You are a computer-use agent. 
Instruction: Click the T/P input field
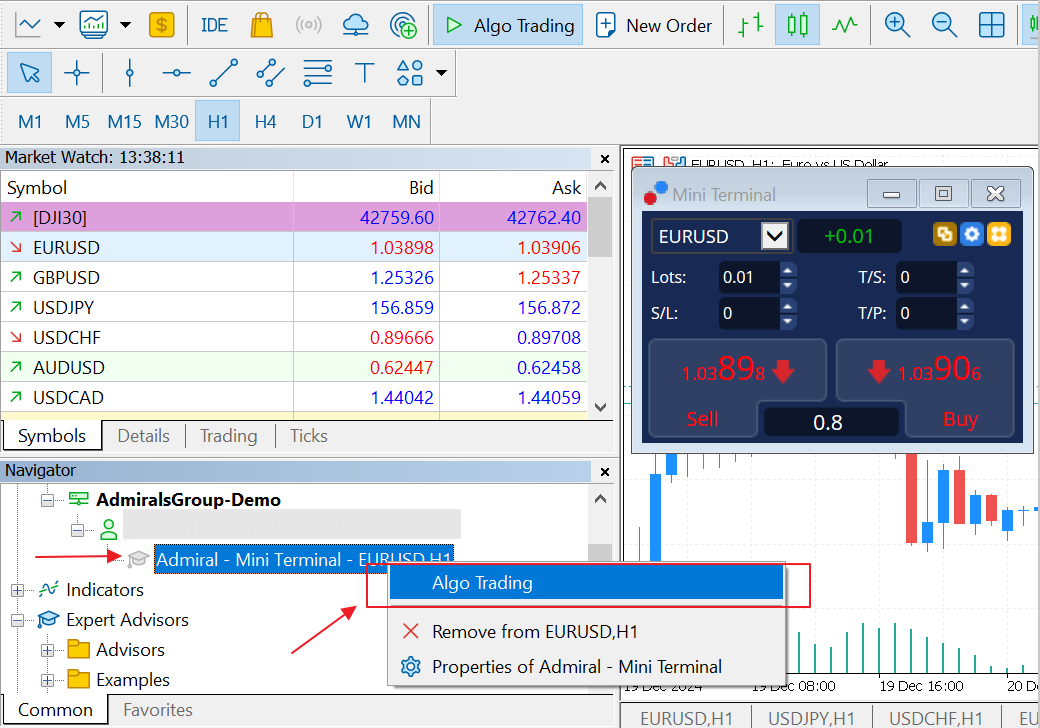927,313
